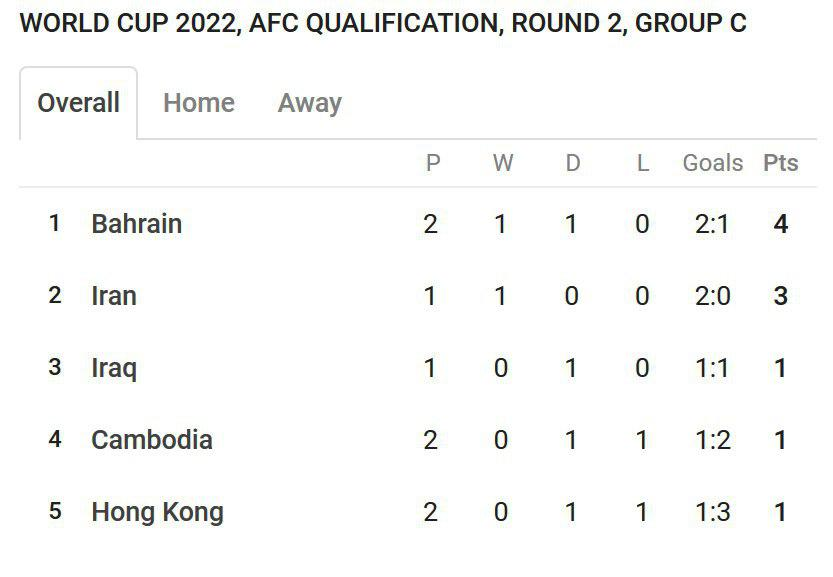The height and width of the screenshot is (577, 833).
Task: Click the L (losses) column header
Action: (x=642, y=163)
